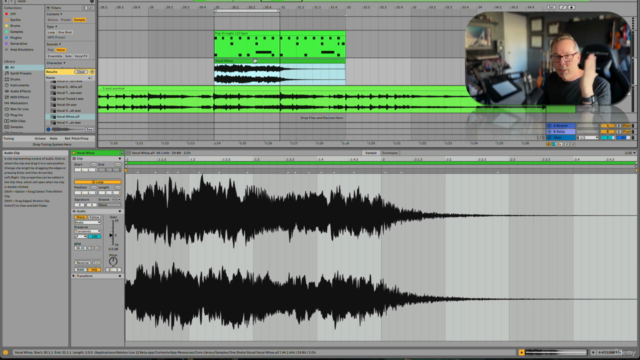The image size is (640, 360).
Task: Open Max for Live library category
Action: click(x=19, y=109)
